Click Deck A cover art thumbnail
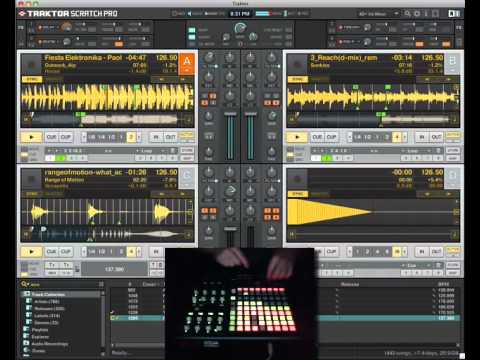Image resolution: width=480 pixels, height=360 pixels. (31, 64)
